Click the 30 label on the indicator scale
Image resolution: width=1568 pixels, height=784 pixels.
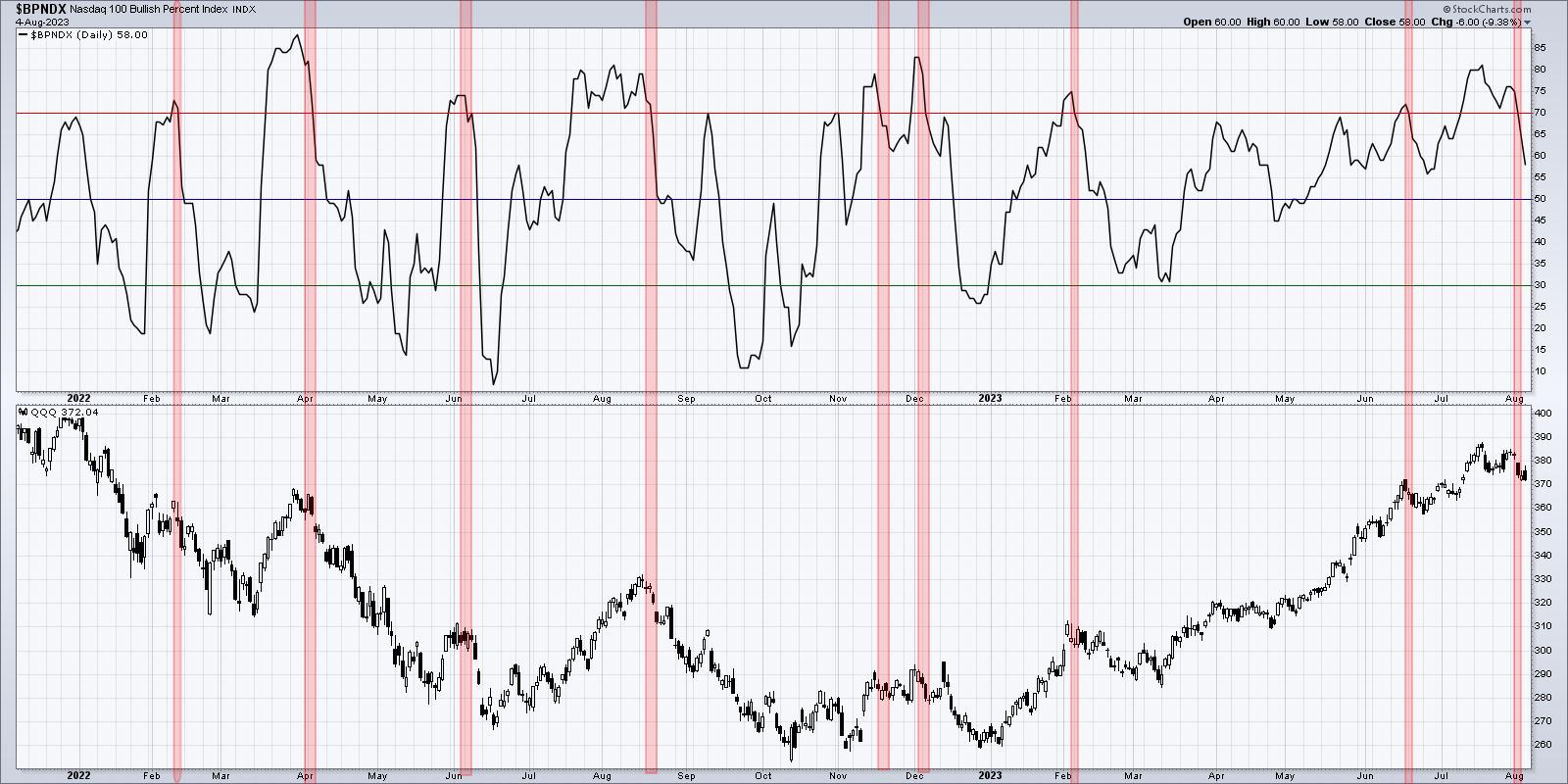point(1540,285)
